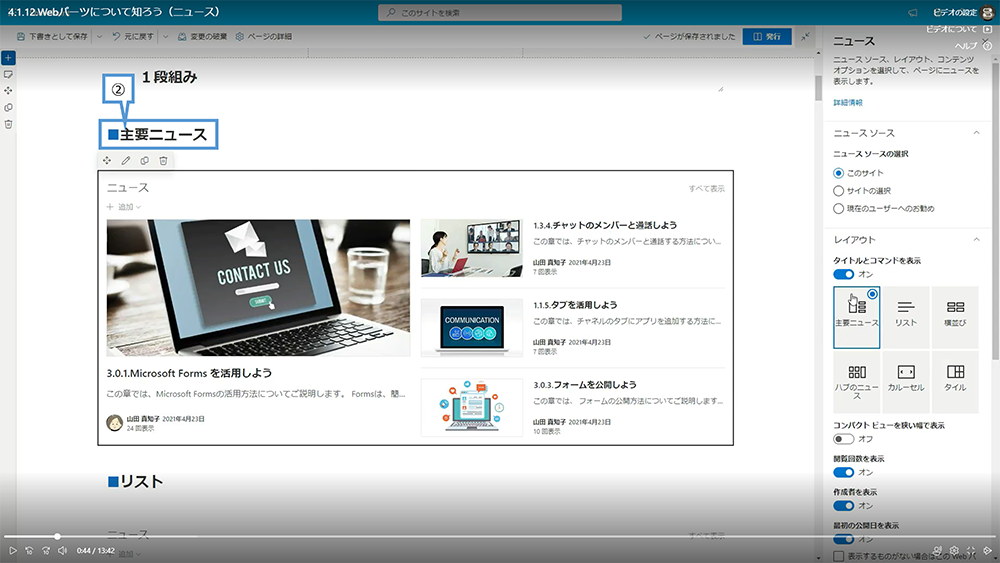The image size is (1000, 563).
Task: Select the リスト layout
Action: 906,317
